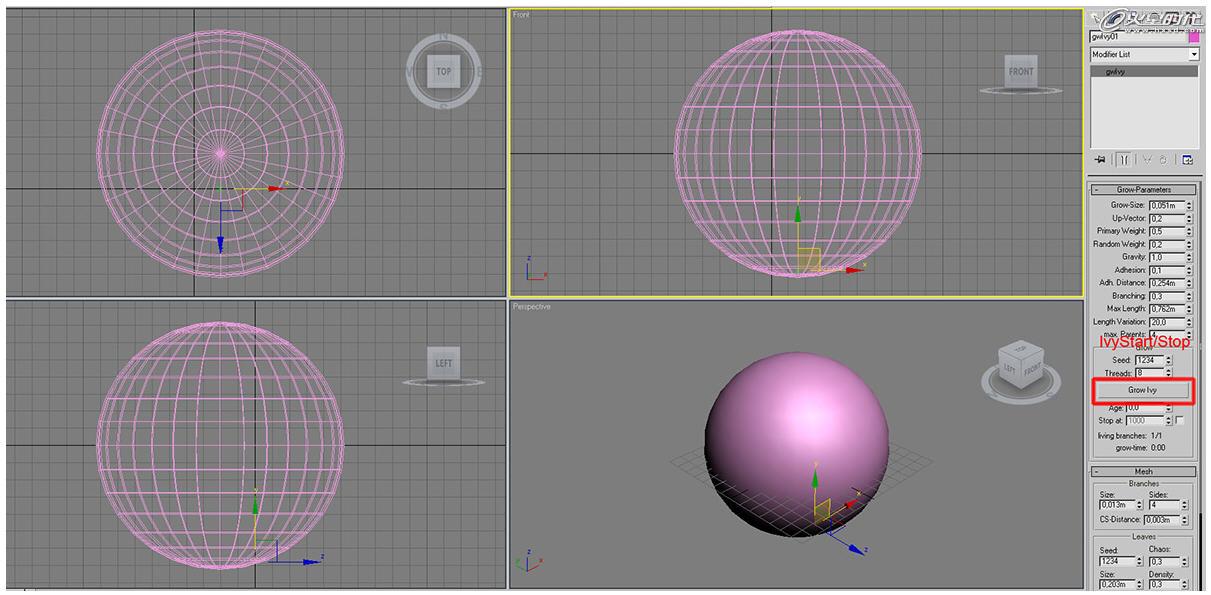Viewport: 1211px width, 595px height.
Task: Click the Leaves Chaos field
Action: click(x=1164, y=561)
